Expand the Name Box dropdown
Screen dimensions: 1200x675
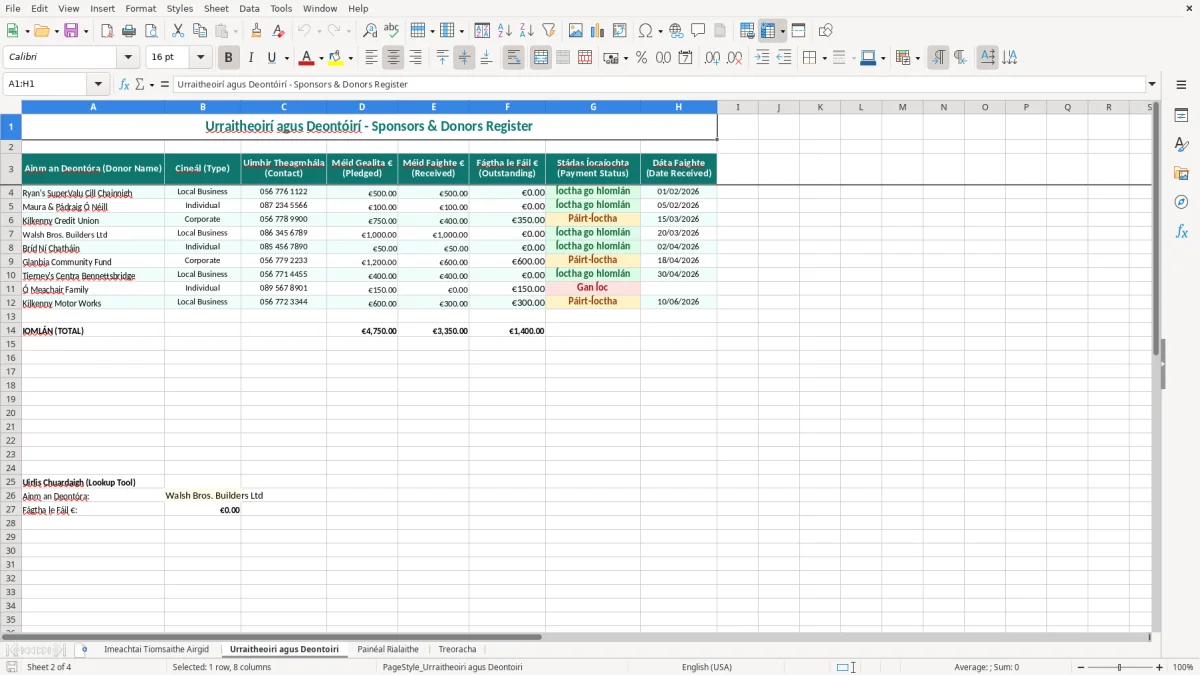[98, 84]
